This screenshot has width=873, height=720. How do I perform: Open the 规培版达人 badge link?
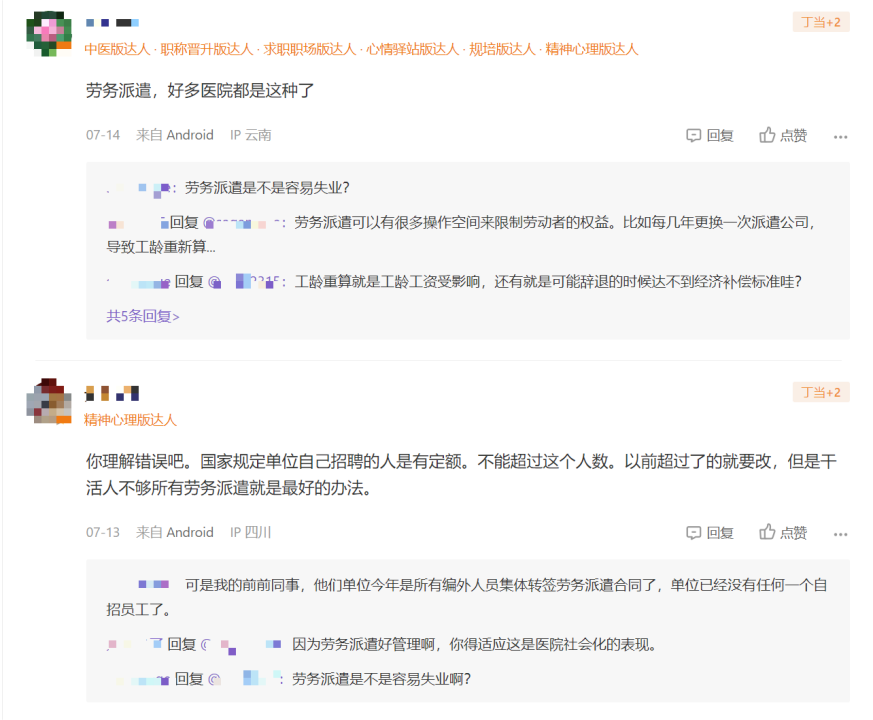coord(502,49)
